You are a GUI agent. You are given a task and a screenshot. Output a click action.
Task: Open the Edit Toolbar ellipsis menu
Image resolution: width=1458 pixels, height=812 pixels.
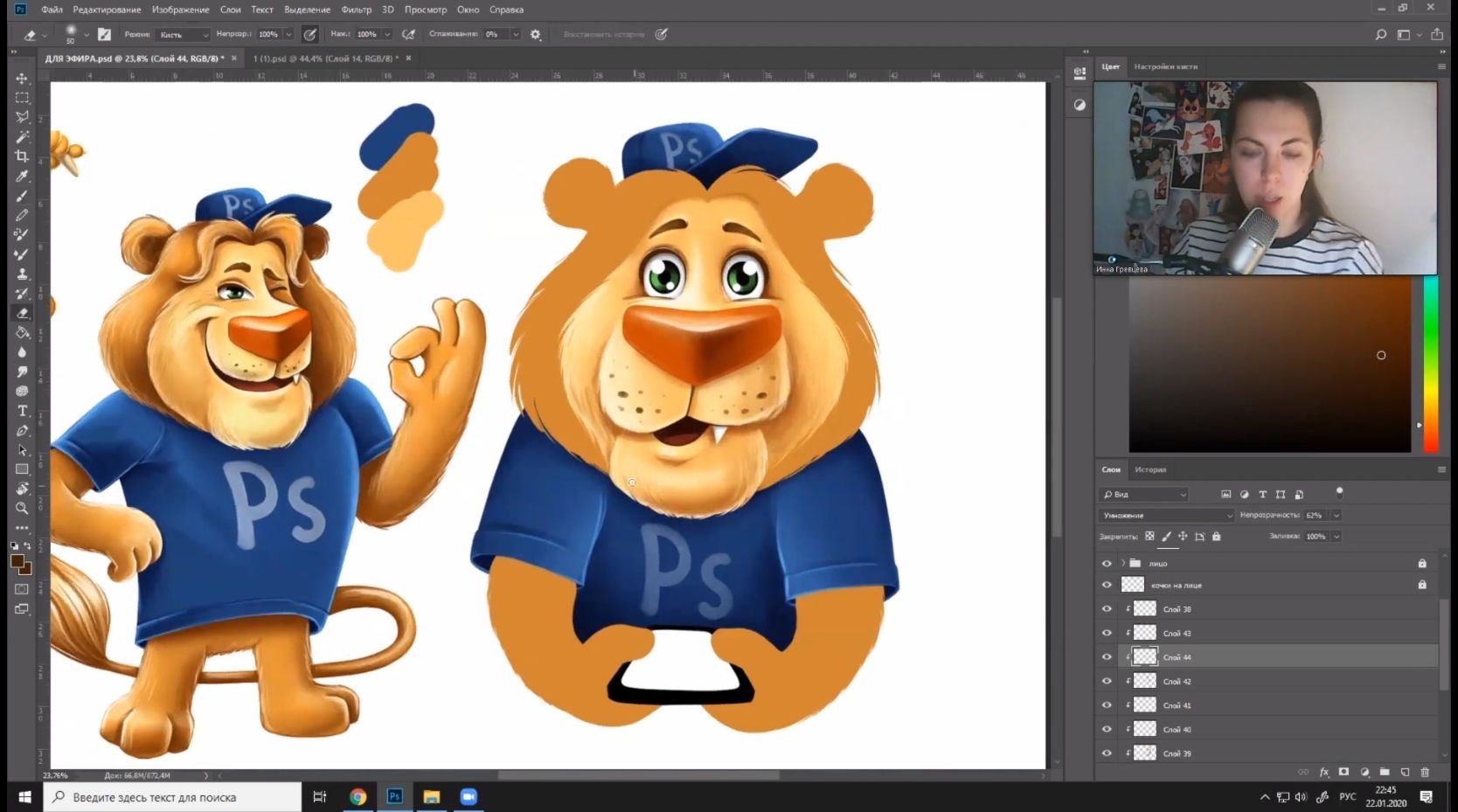[x=22, y=528]
